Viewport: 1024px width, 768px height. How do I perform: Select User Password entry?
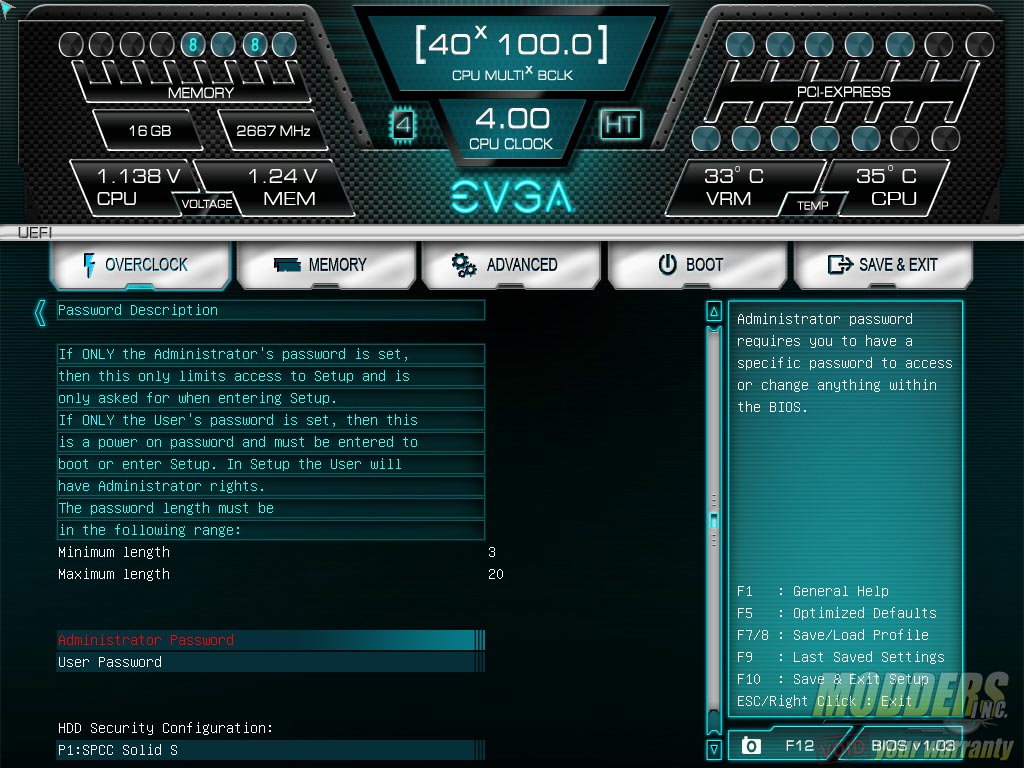point(271,662)
